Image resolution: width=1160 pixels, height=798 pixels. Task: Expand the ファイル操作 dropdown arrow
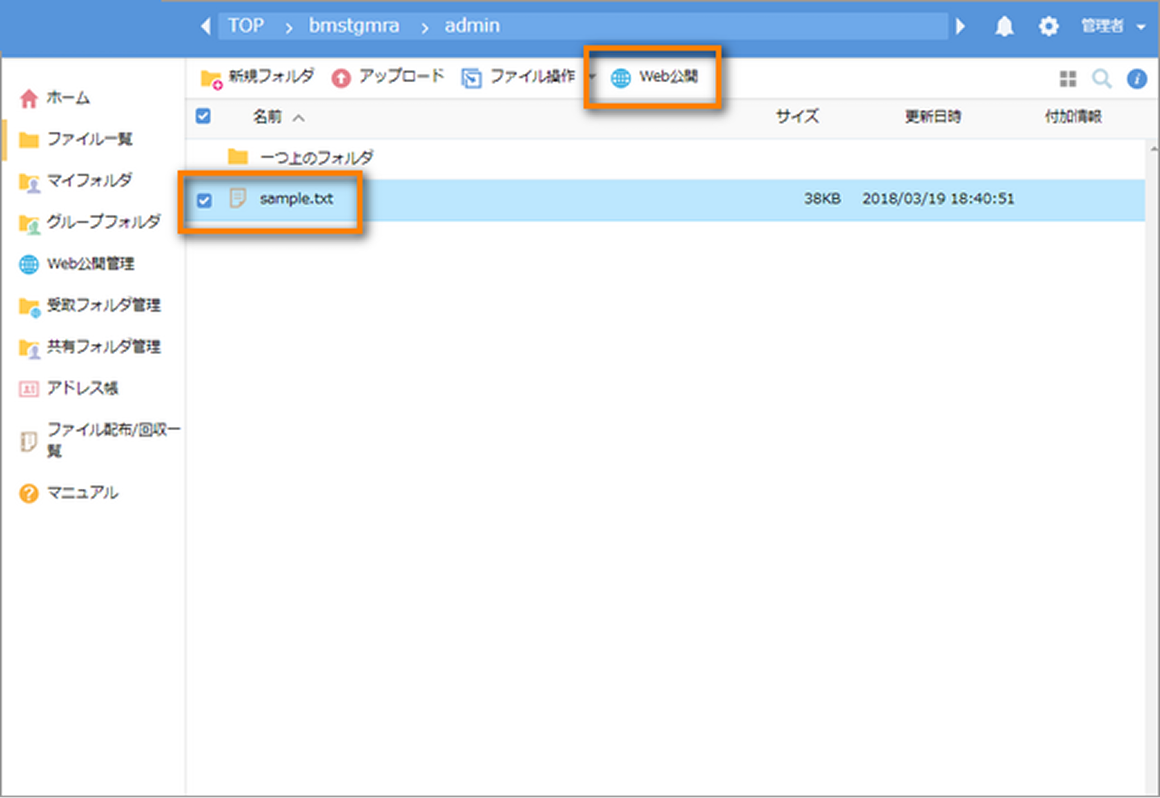click(x=591, y=77)
